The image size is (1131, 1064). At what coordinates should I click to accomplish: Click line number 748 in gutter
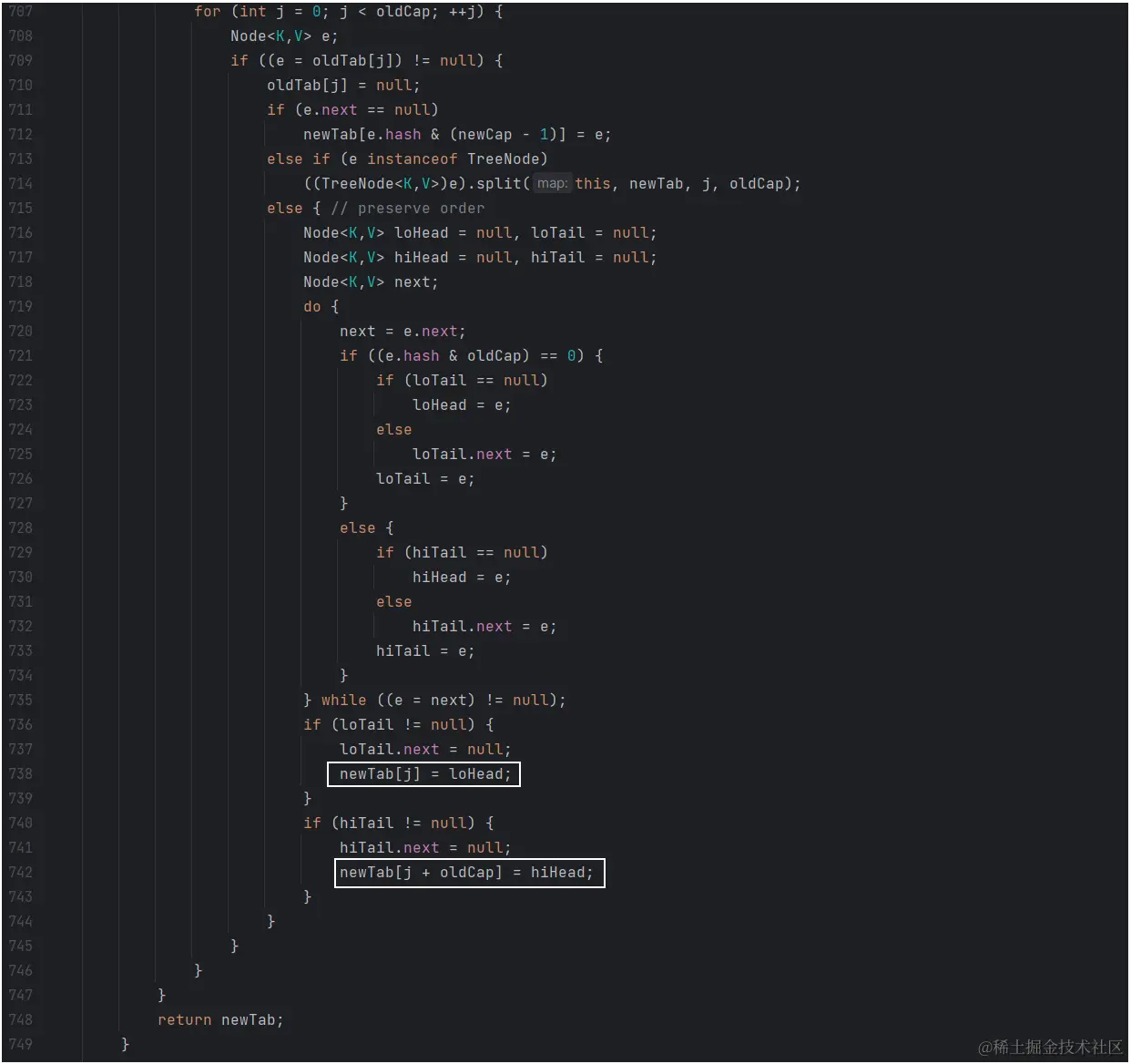pos(20,1020)
